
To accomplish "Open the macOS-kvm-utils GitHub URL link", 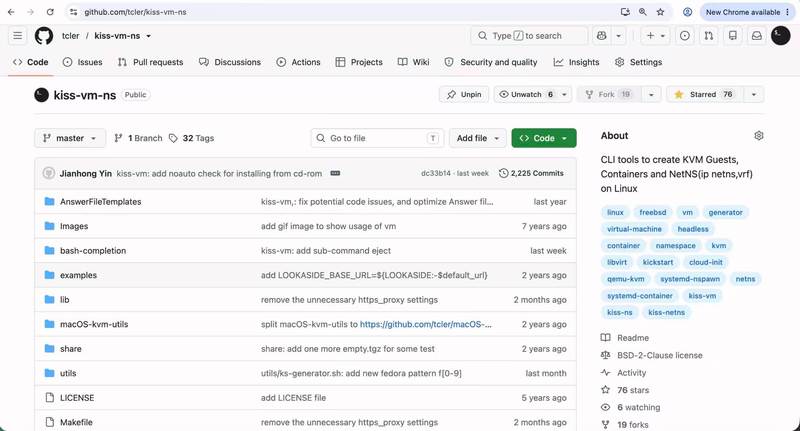I will 426,324.
